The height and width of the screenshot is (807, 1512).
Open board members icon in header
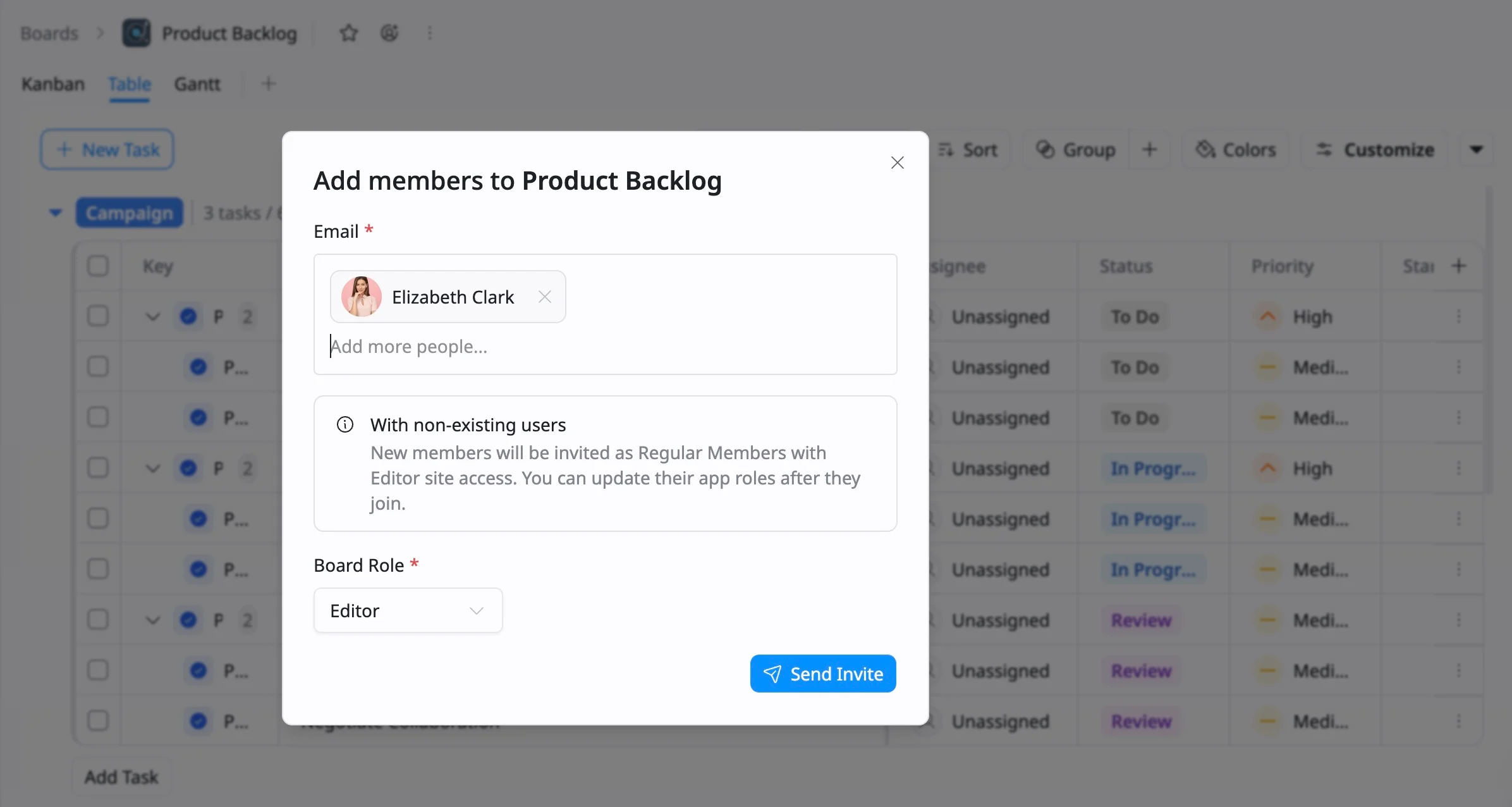click(389, 33)
